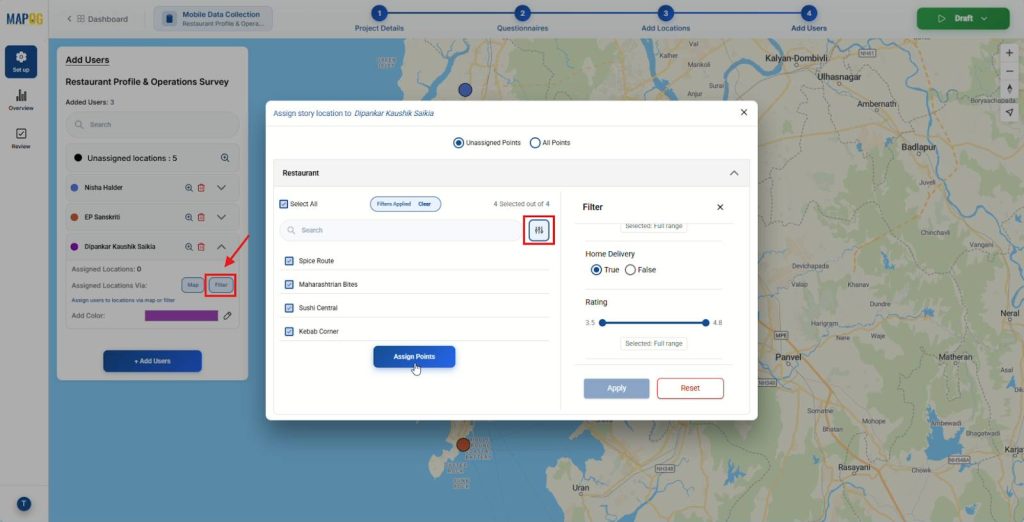Open the filter settings icon beside search
The height and width of the screenshot is (522, 1024).
pos(539,230)
